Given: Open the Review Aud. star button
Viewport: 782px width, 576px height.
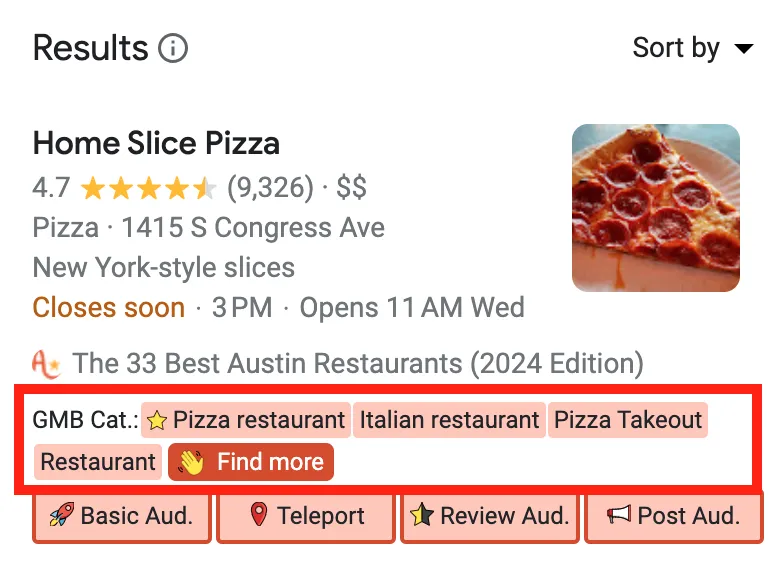Looking at the screenshot, I should (x=490, y=517).
